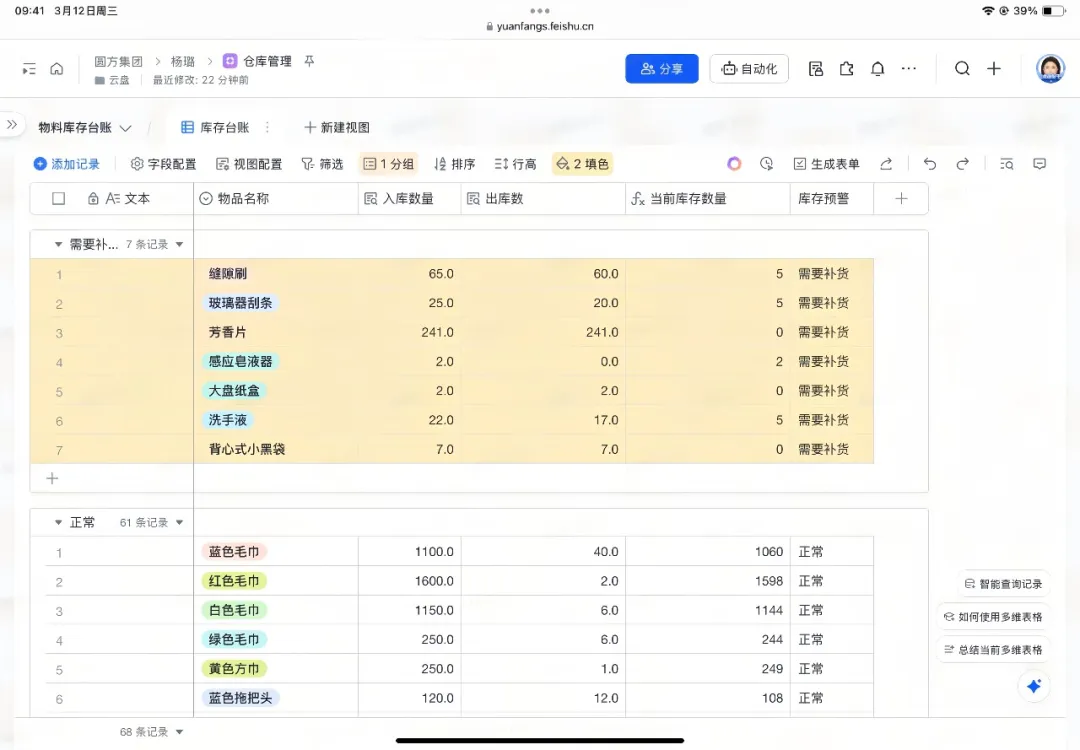This screenshot has width=1080, height=750.
Task: Open the 物品名称 column header menu
Action: click(x=275, y=199)
